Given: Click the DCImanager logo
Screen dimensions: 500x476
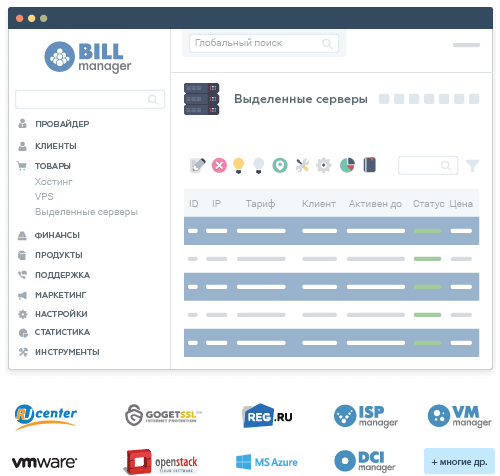Looking at the screenshot, I should click(365, 461).
